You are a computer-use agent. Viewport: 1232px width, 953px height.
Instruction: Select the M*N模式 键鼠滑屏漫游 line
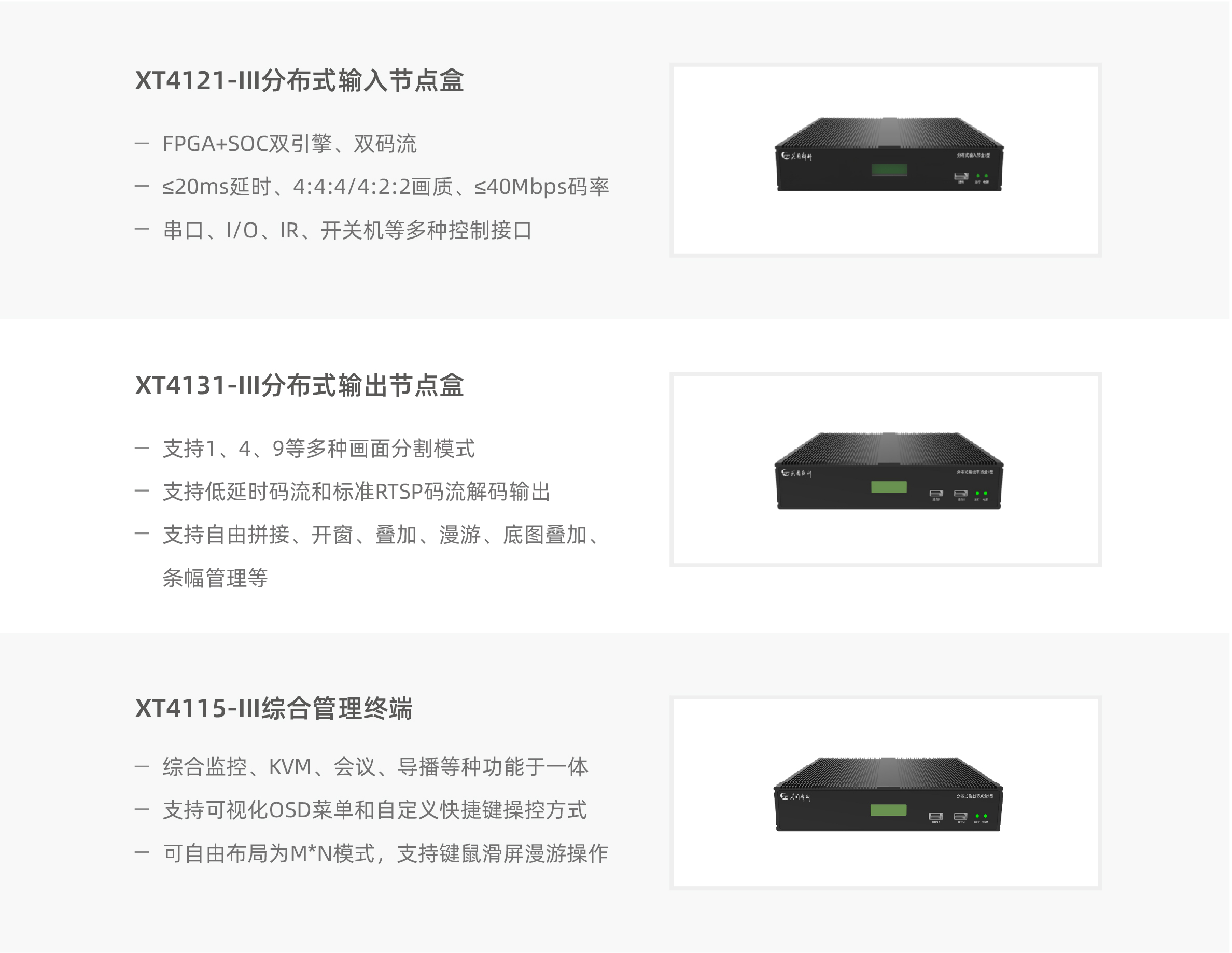[x=385, y=853]
